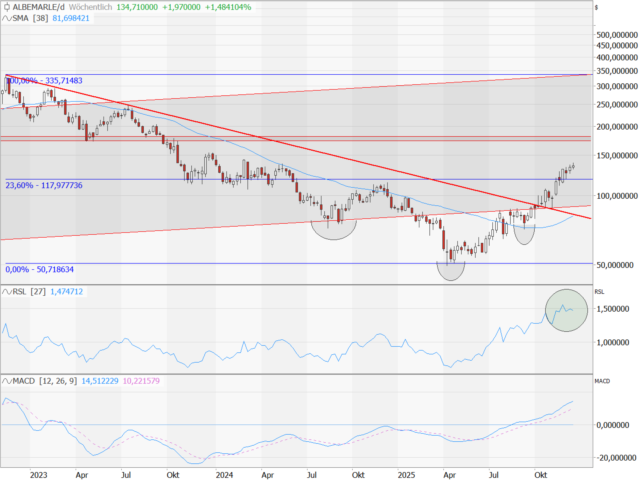640x480 pixels.
Task: Click the Wöchentlich interval label
Action: tap(91, 7)
